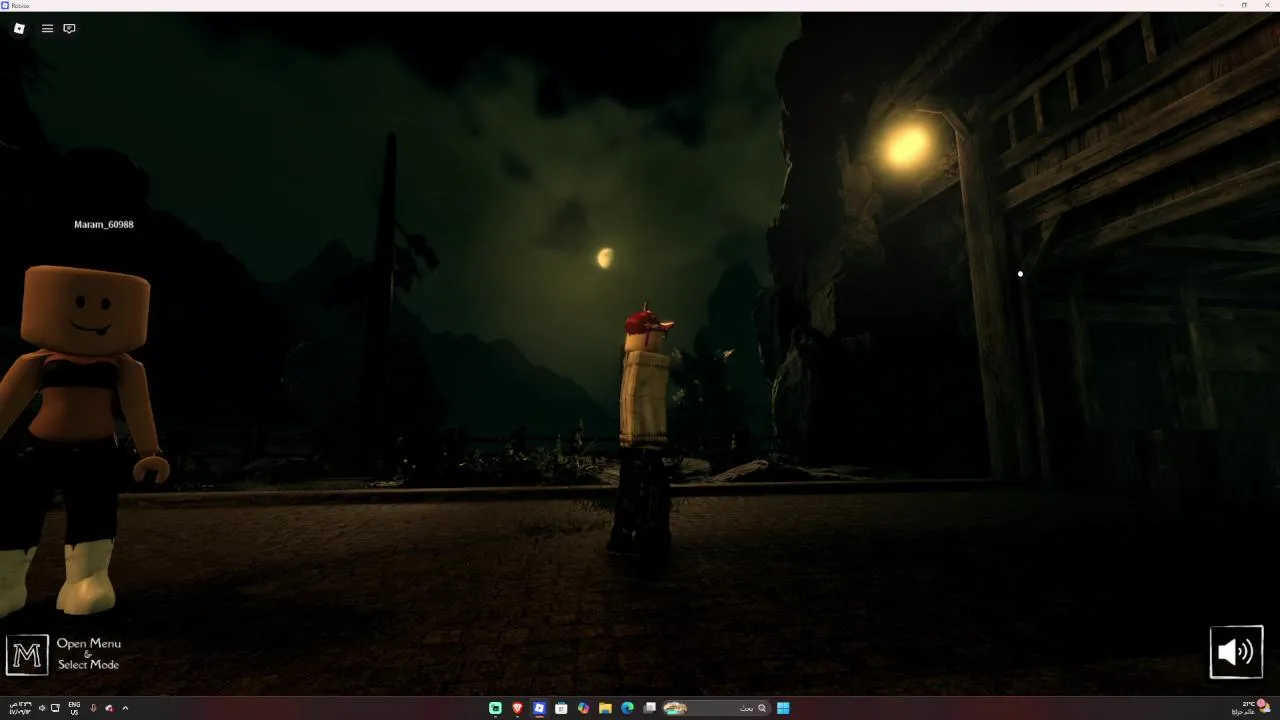Click the cloud tray icon with red badge

pyautogui.click(x=109, y=708)
